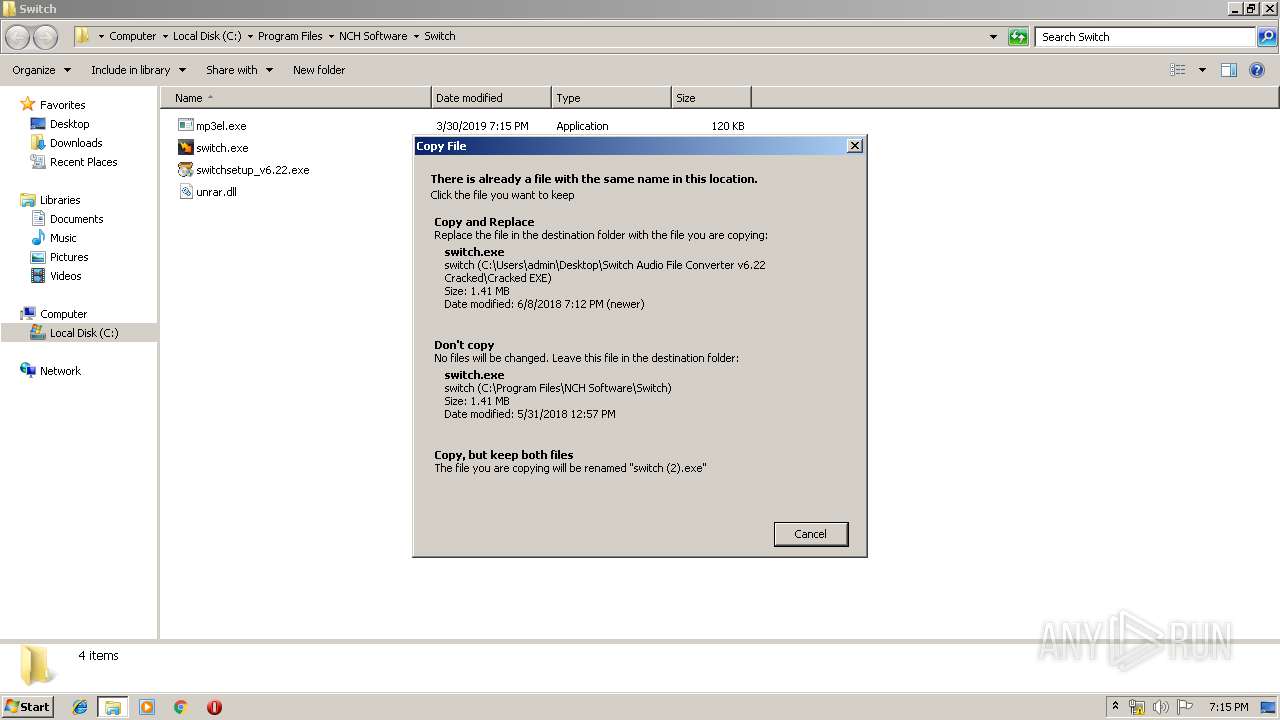Viewport: 1280px width, 720px height.
Task: Select Libraries in the navigation pane
Action: pos(60,200)
